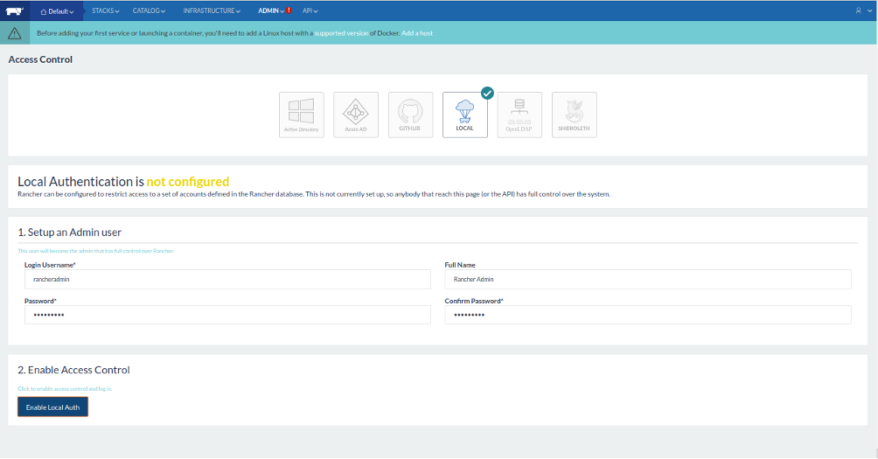Open the API menu
Image resolution: width=878 pixels, height=459 pixels.
pos(311,10)
